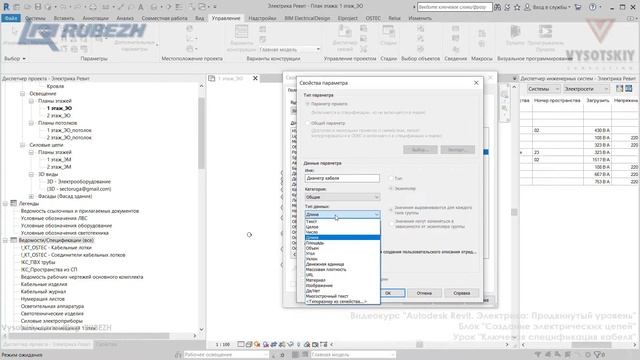This screenshot has width=640, height=360.
Task: Toggle the sun path icon in view bar
Action: pyautogui.click(x=257, y=344)
